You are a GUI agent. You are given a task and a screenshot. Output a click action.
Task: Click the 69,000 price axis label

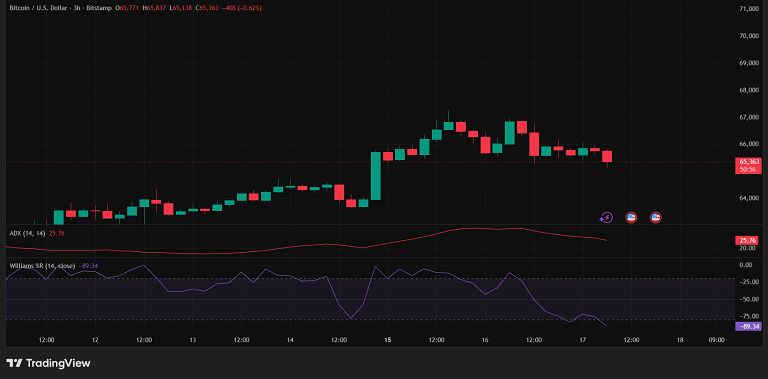(x=749, y=63)
